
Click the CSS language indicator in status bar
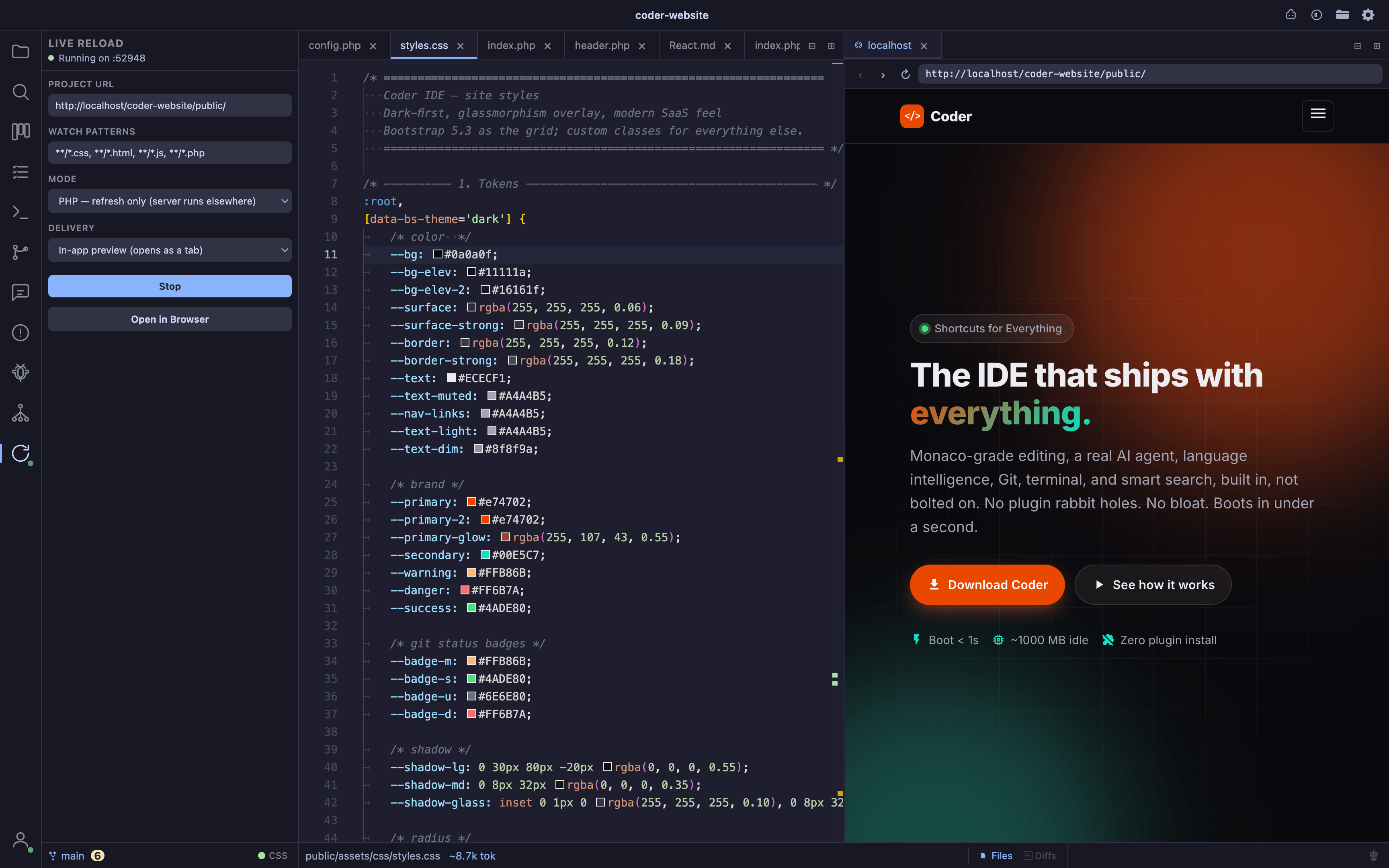272,856
